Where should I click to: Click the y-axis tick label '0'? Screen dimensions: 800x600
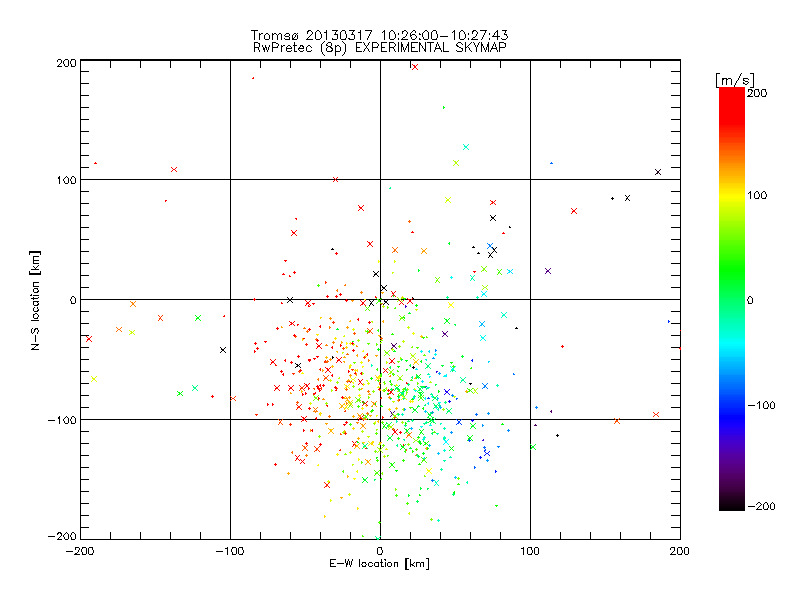point(73,300)
